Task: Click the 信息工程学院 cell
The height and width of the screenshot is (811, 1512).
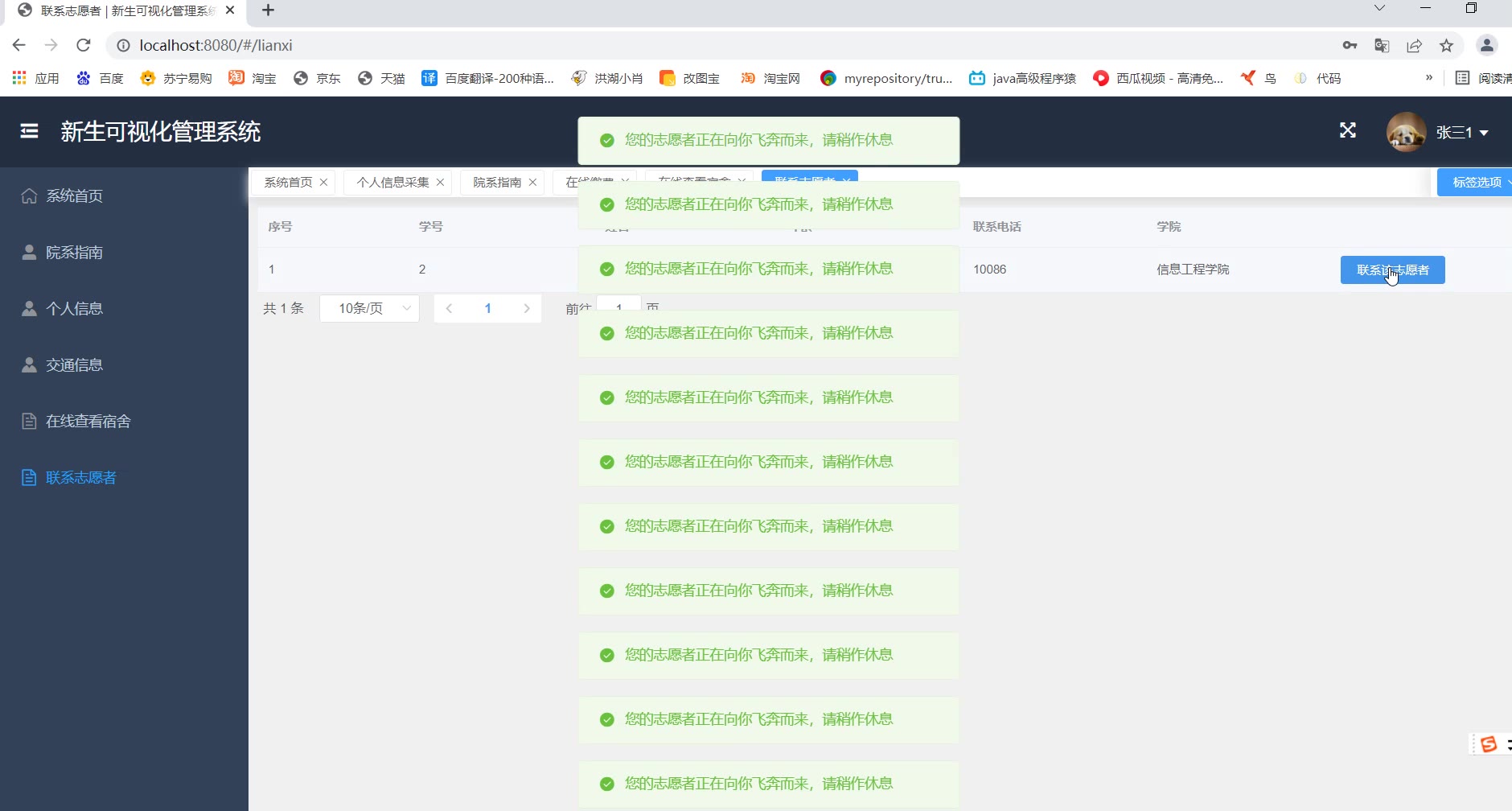Action: point(1193,270)
